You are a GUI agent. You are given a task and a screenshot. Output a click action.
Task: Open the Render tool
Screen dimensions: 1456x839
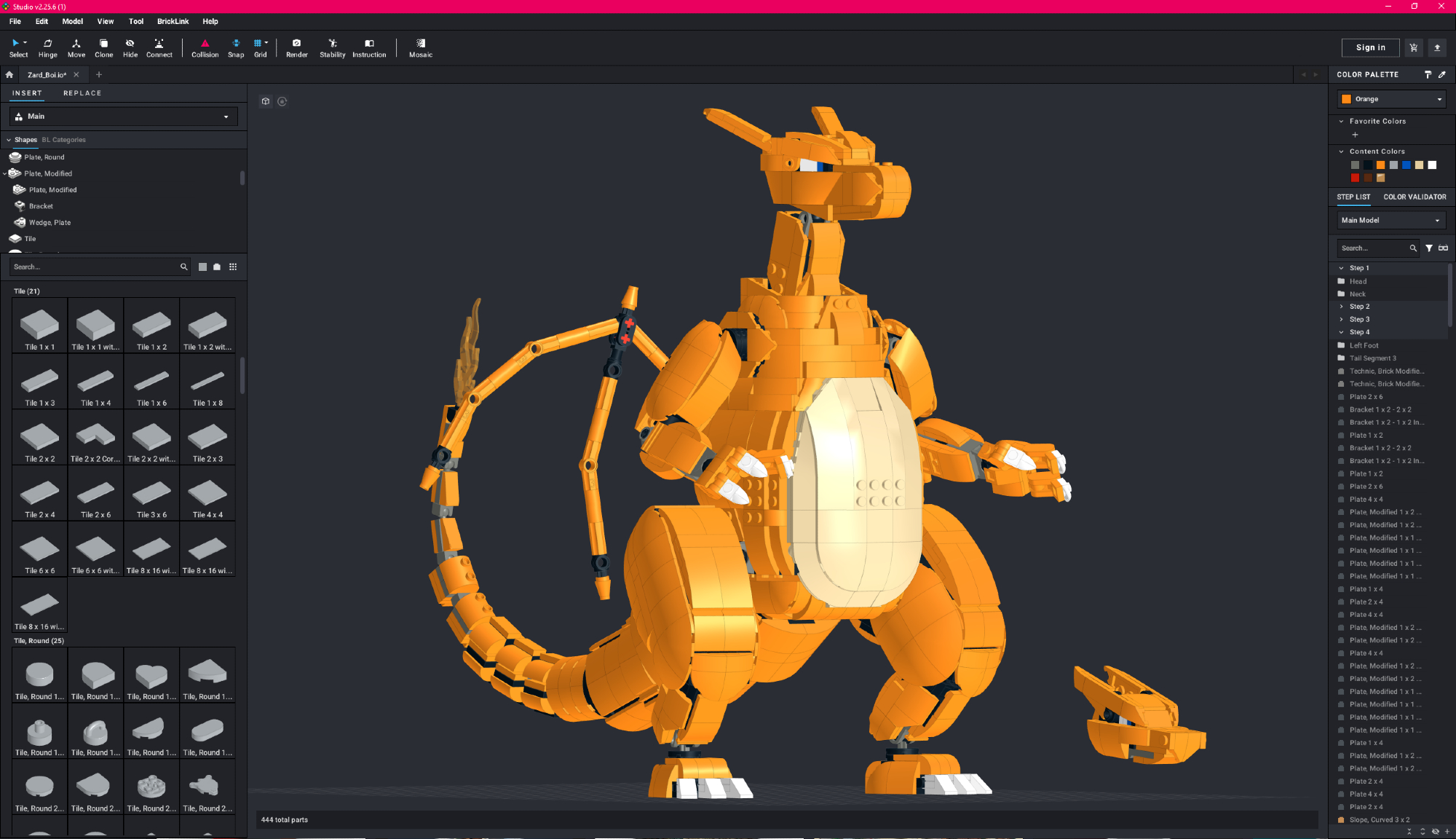point(296,48)
